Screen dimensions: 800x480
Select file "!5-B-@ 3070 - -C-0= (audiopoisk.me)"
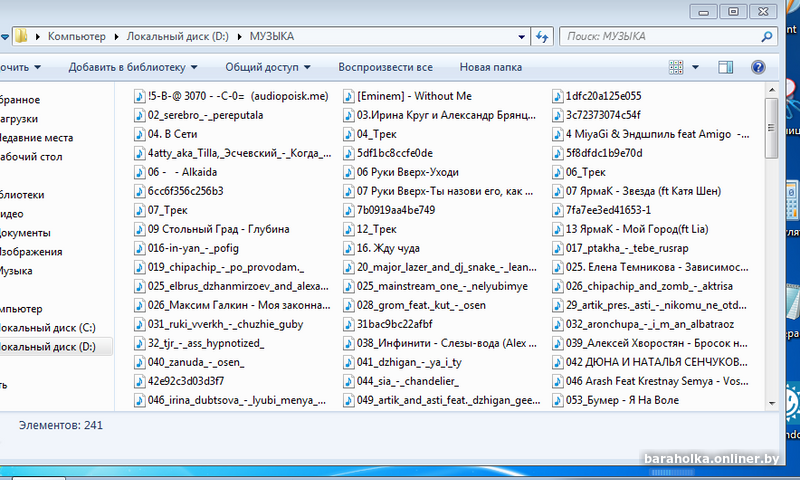coord(232,96)
